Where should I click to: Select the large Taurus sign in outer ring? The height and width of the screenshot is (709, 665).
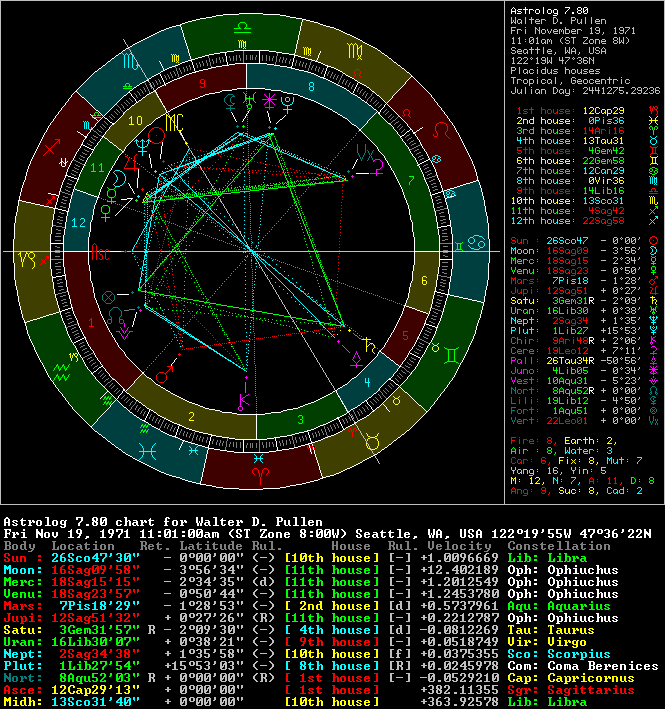(x=373, y=441)
